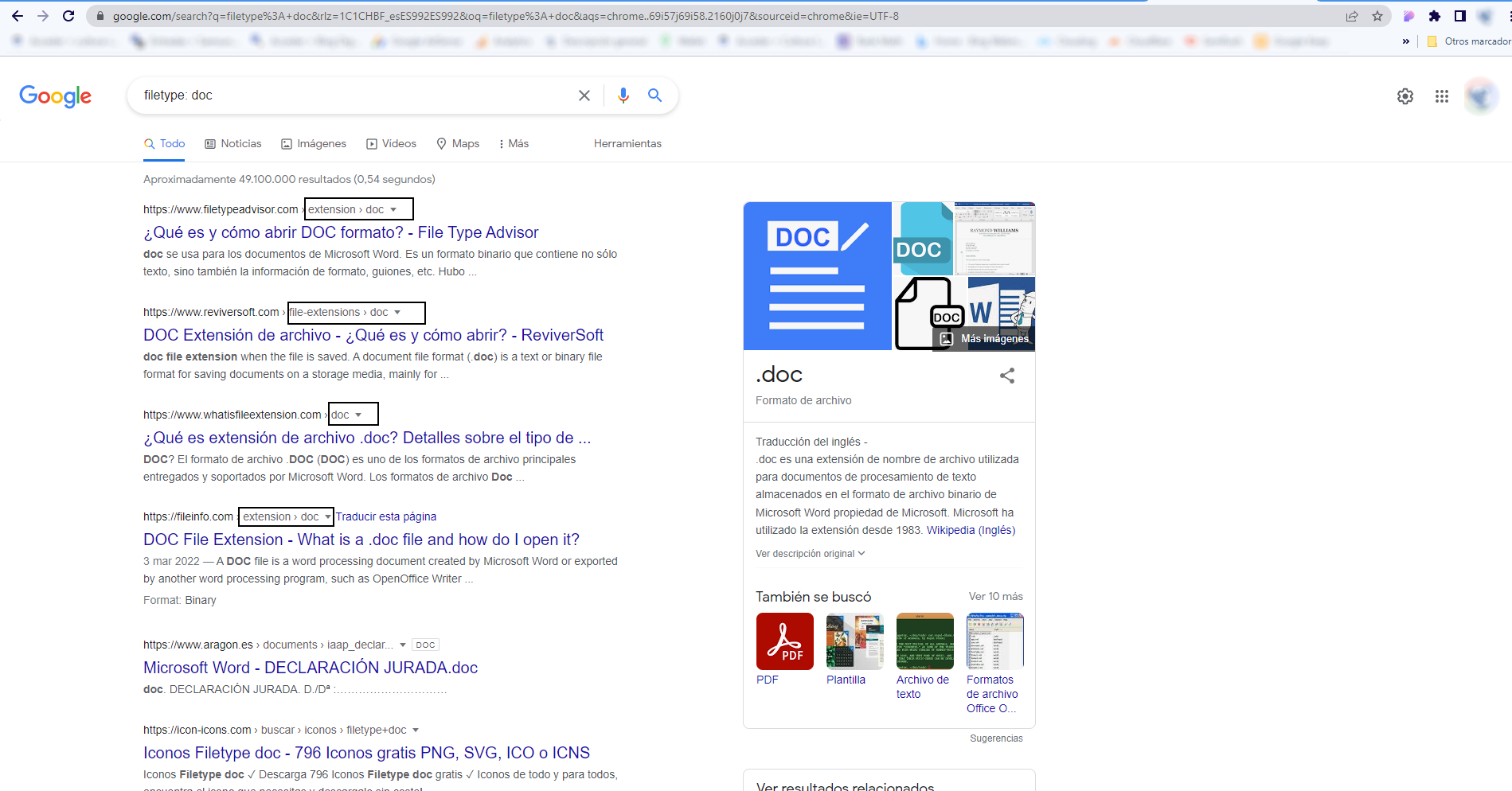This screenshot has height=791, width=1512.
Task: Clear the search box with the X
Action: pyautogui.click(x=584, y=95)
